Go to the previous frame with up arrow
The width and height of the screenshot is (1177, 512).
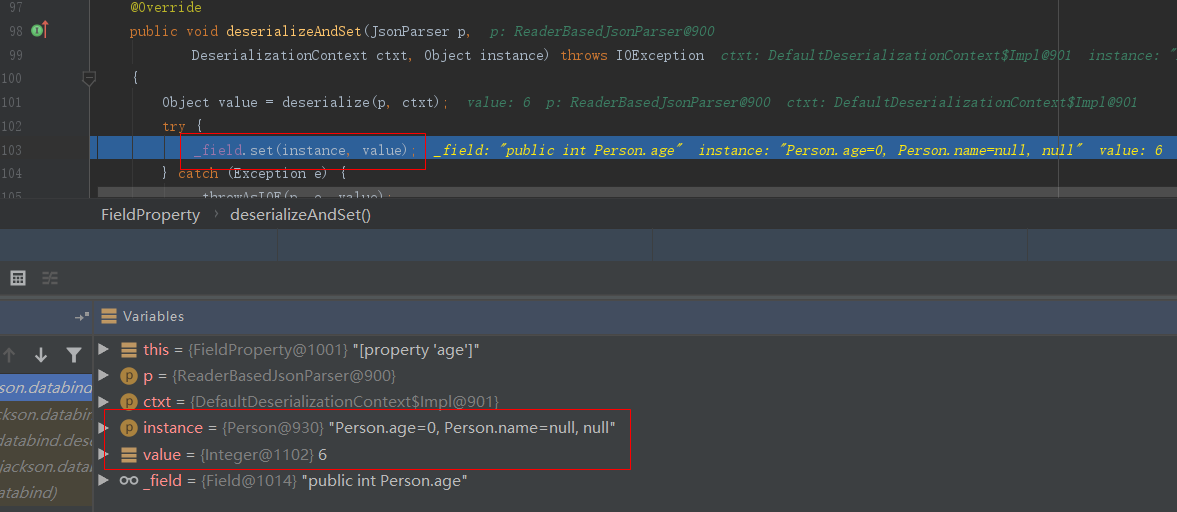pos(10,354)
